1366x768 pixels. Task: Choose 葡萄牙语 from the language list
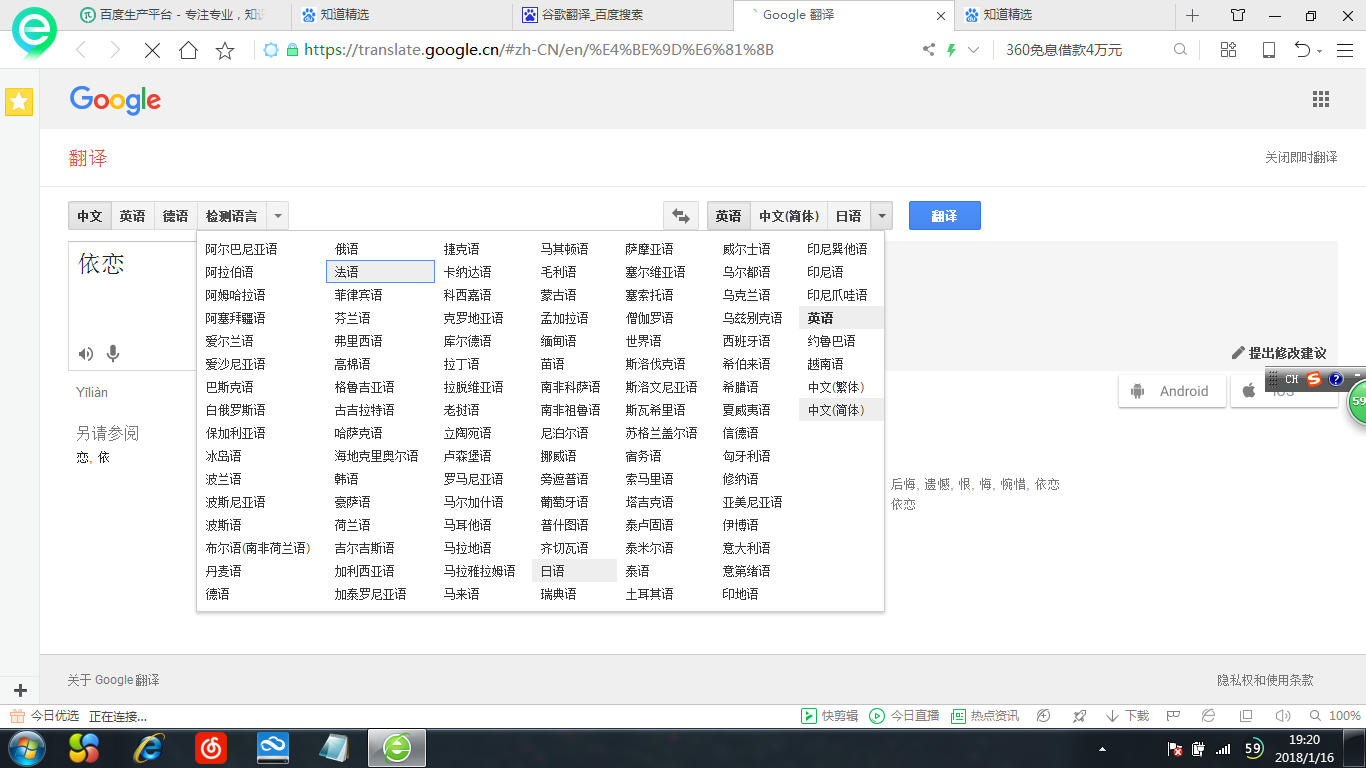[565, 502]
